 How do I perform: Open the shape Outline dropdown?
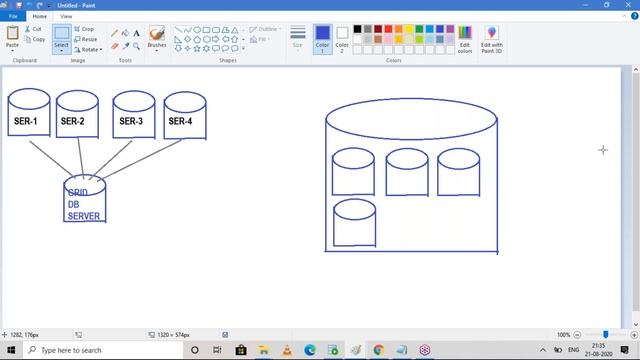tap(265, 29)
